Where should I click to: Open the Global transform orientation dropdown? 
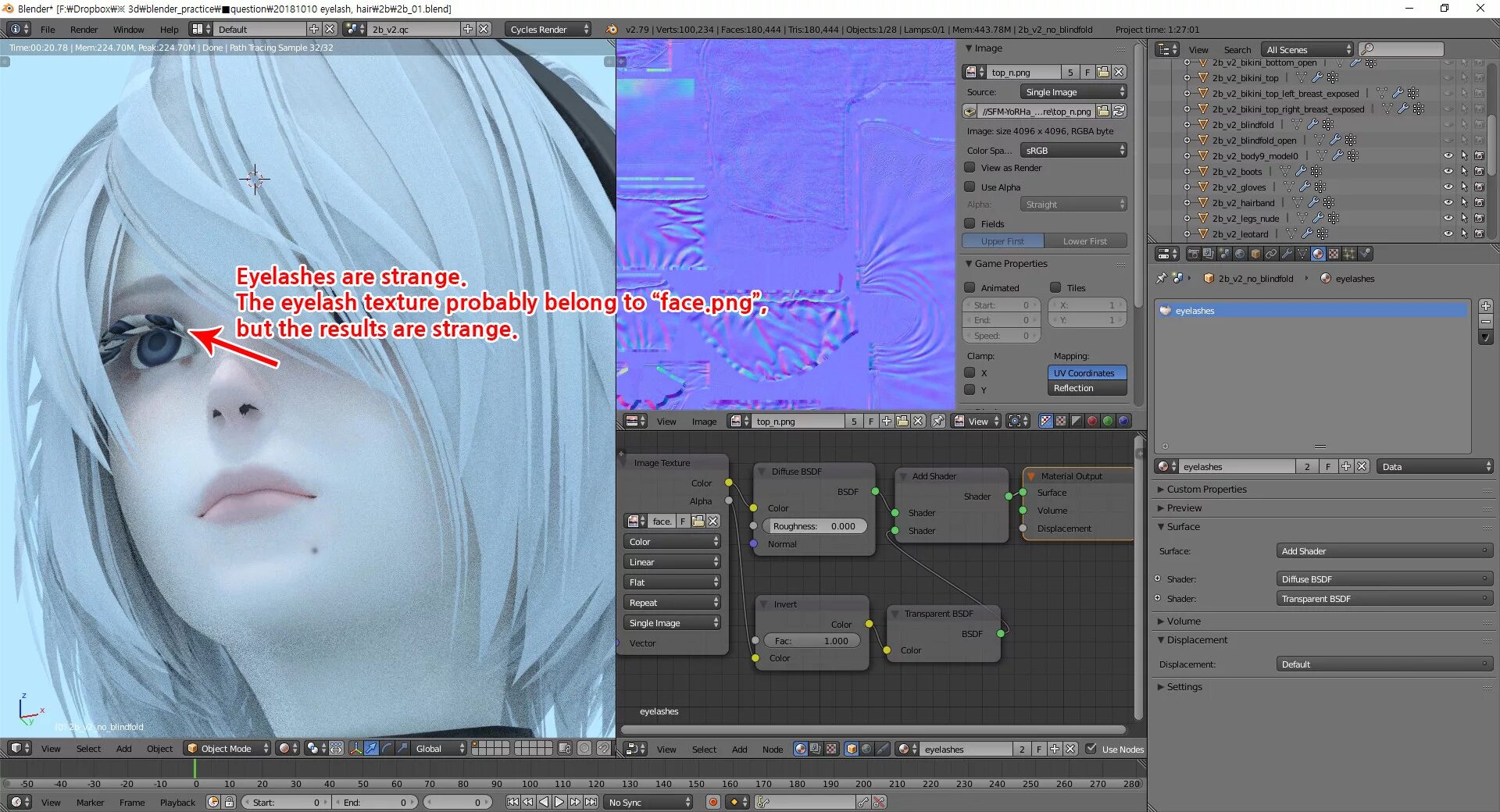coord(439,748)
